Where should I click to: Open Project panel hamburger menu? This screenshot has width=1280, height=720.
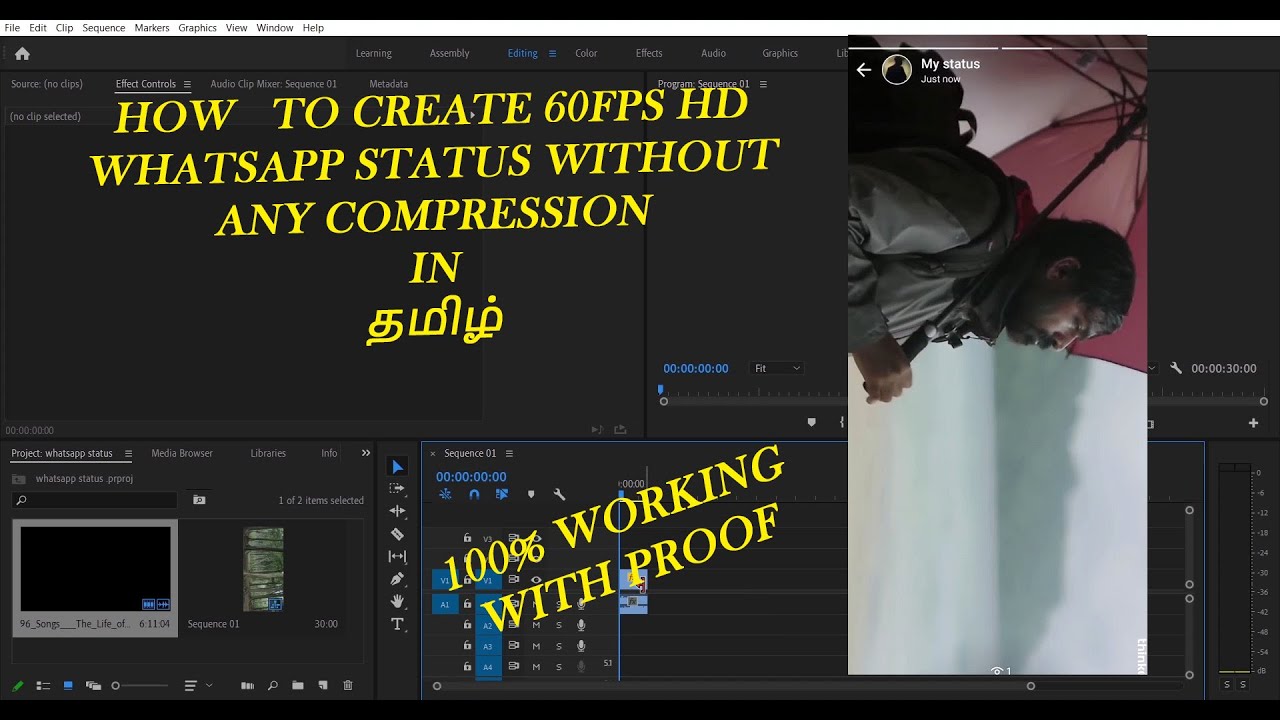pos(128,453)
